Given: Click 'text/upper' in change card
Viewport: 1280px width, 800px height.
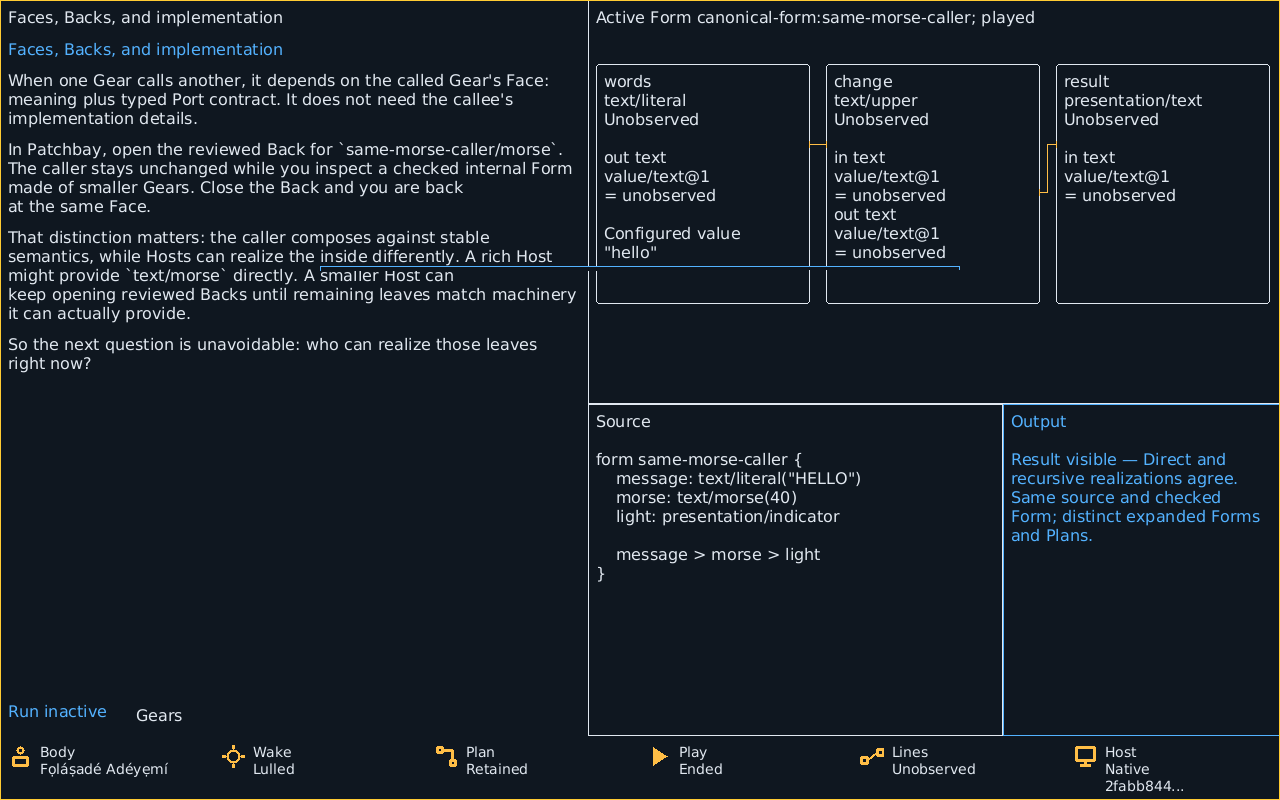Looking at the screenshot, I should [x=876, y=101].
